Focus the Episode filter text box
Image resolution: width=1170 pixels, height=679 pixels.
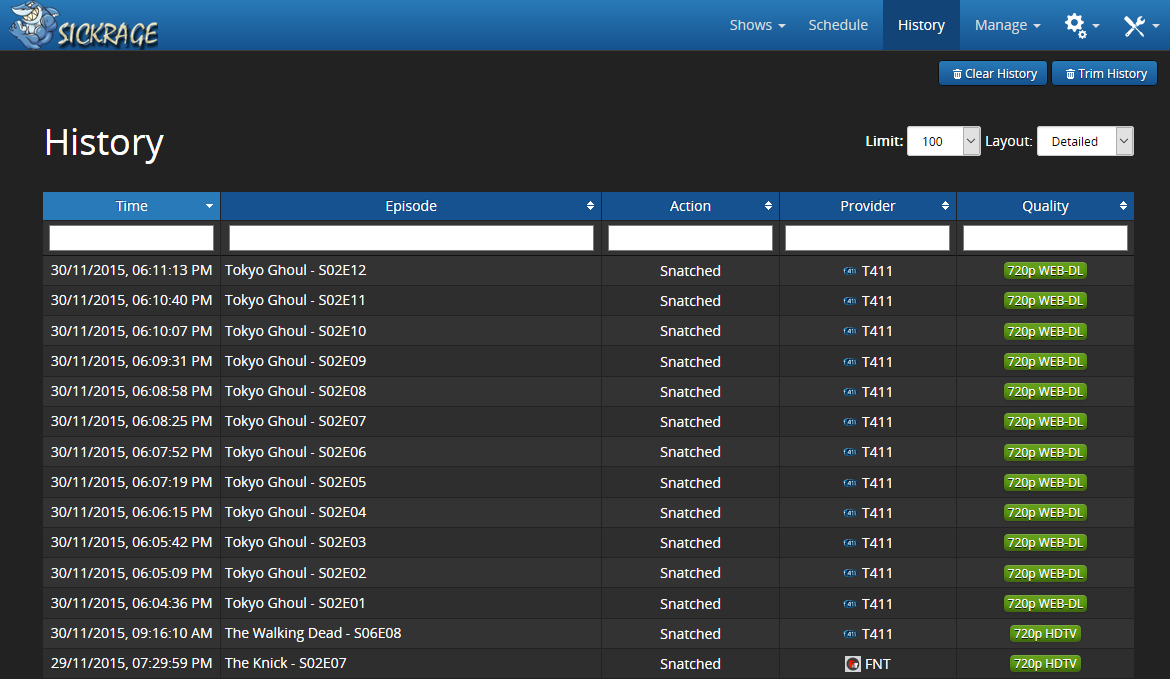point(411,238)
